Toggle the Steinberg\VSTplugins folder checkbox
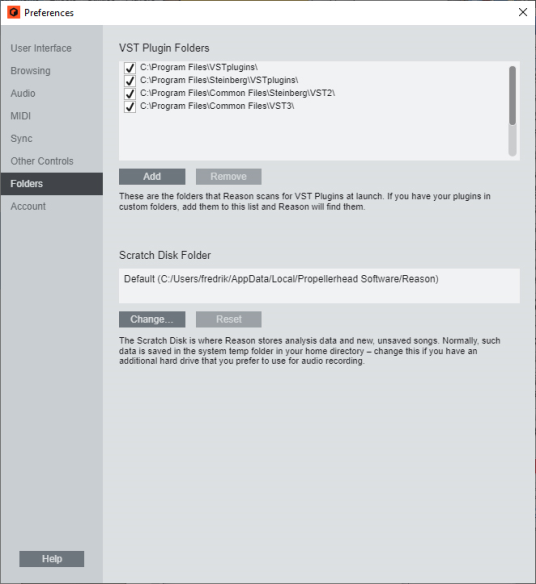The width and height of the screenshot is (536, 584). click(130, 80)
